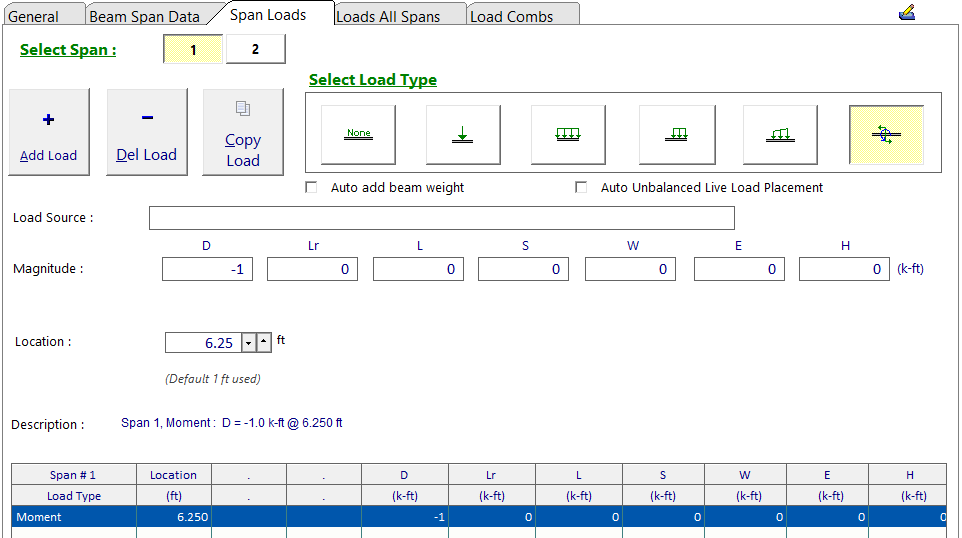The width and height of the screenshot is (962, 538).
Task: Choose the trapezoidal varying load icon
Action: coord(780,135)
